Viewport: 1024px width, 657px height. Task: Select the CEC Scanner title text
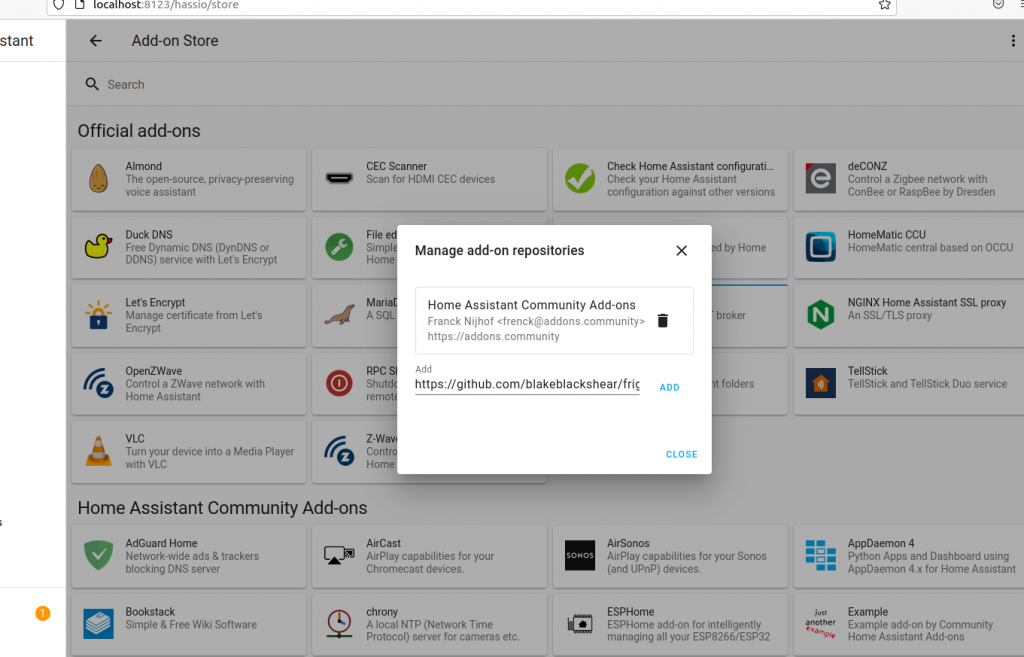coord(396,167)
